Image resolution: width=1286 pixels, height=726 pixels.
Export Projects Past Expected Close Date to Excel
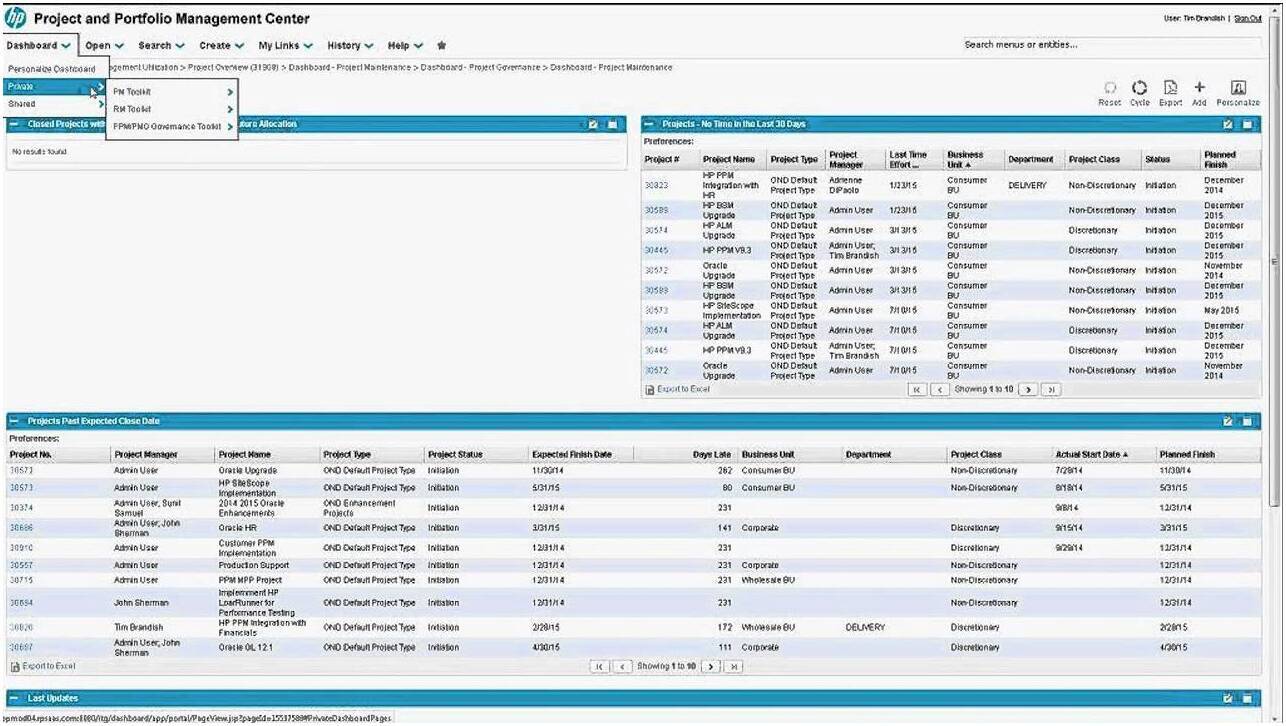tap(43, 666)
